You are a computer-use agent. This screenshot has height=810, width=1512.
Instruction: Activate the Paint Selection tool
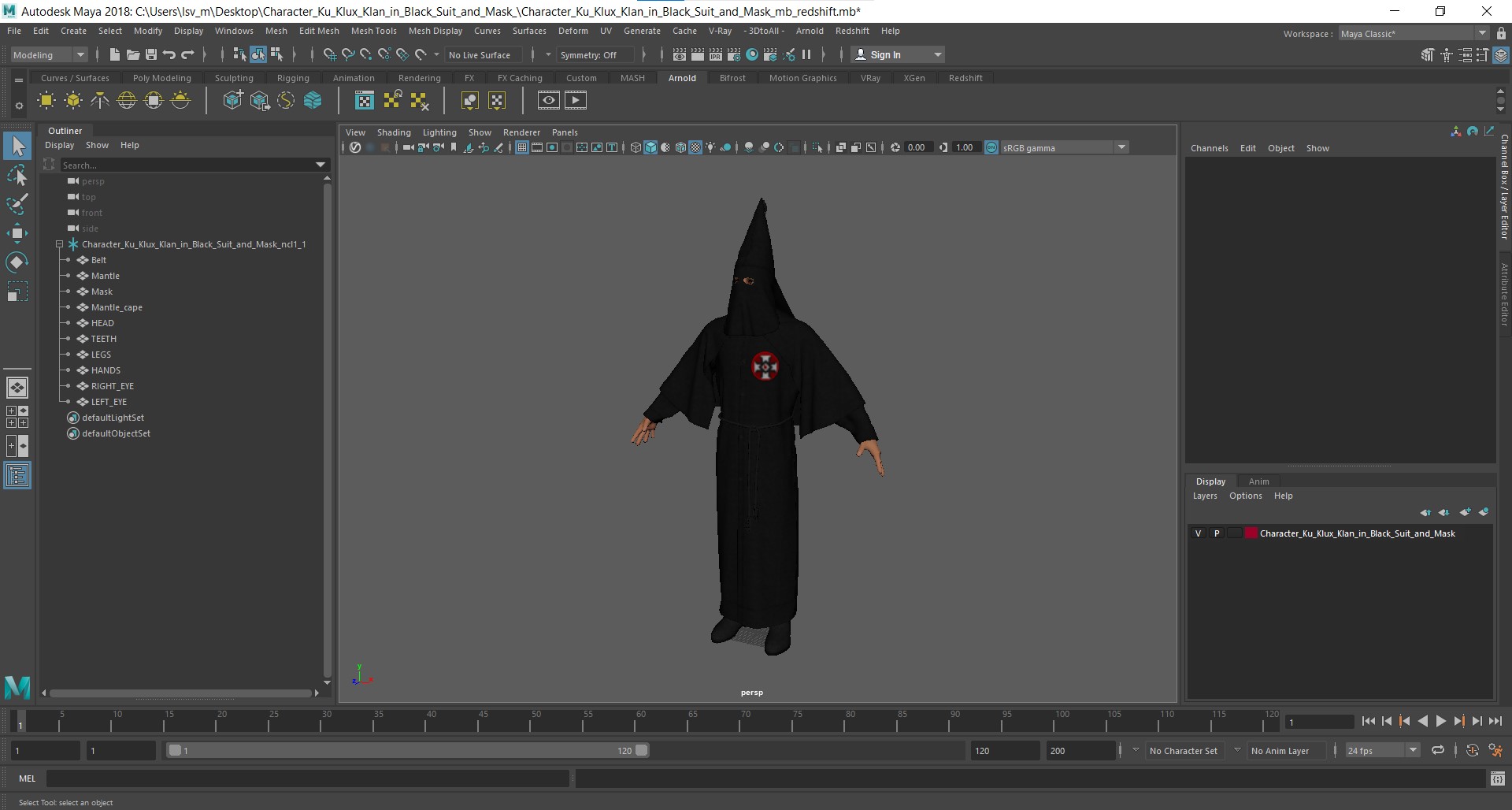pyautogui.click(x=17, y=204)
